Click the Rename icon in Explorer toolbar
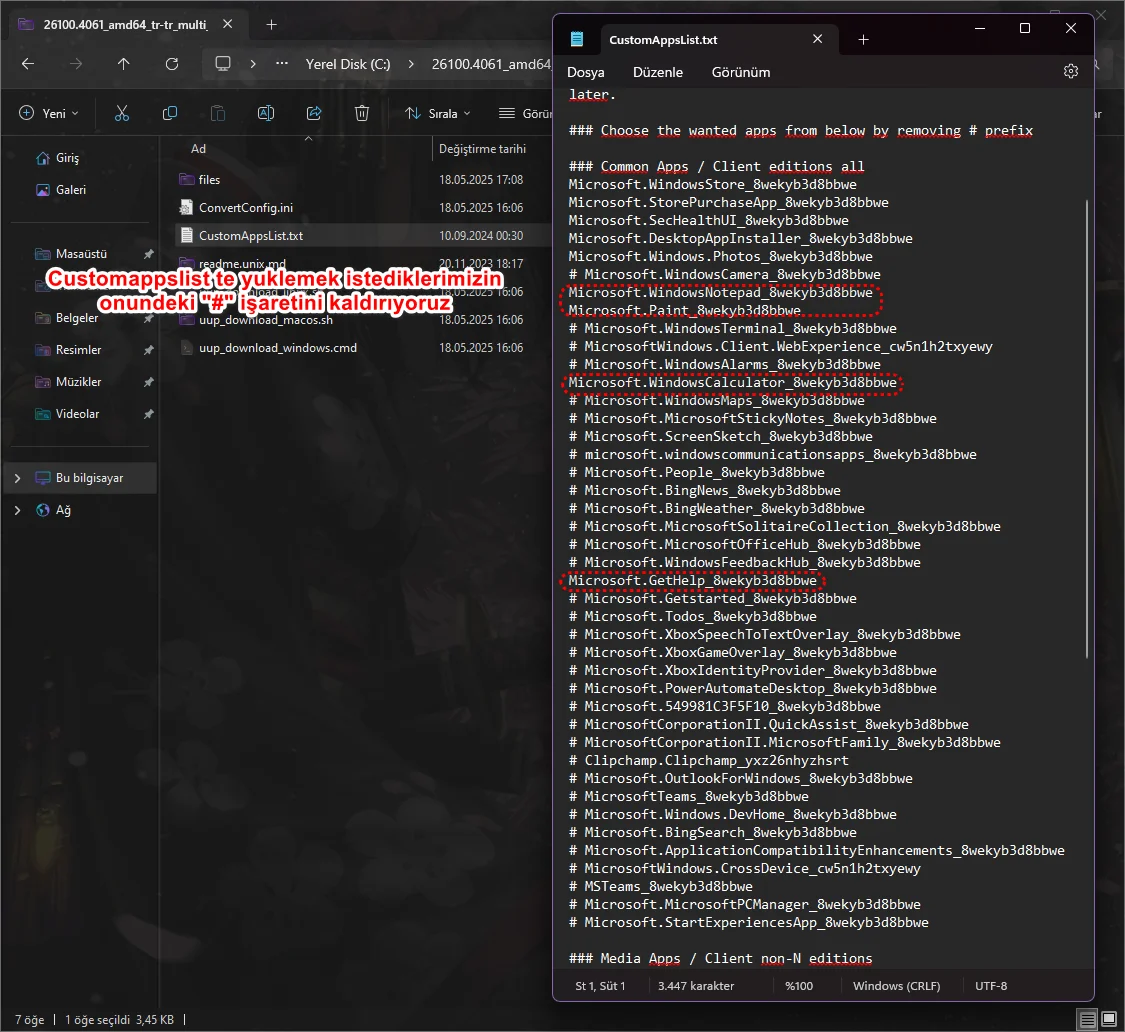 click(266, 113)
